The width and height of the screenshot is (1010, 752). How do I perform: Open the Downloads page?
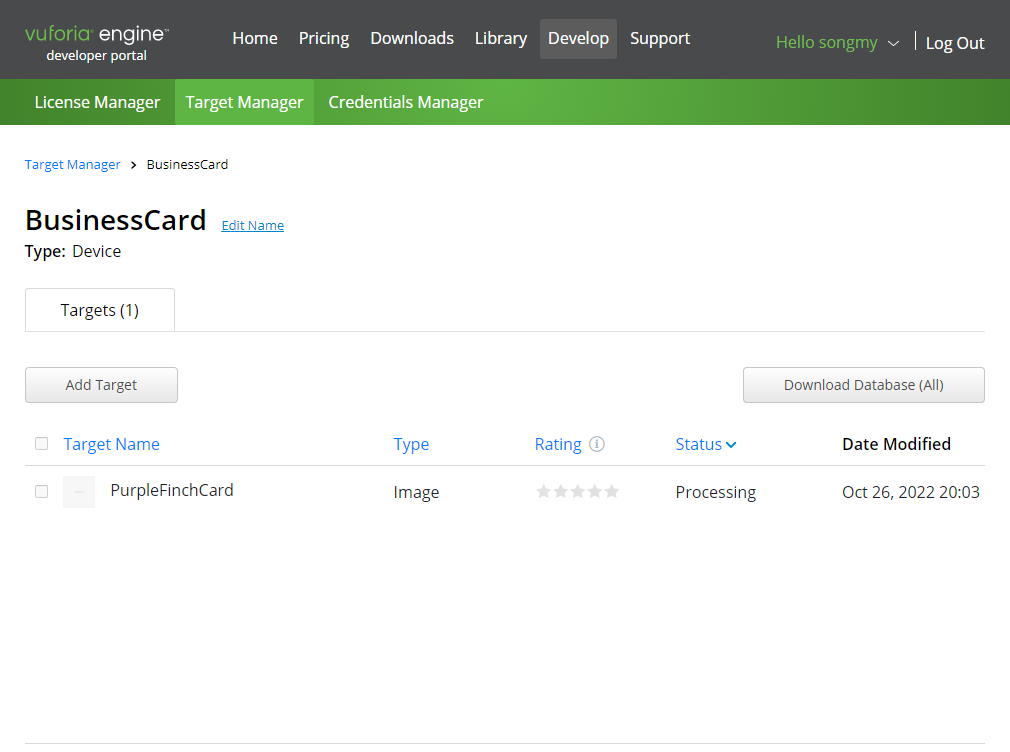(x=412, y=39)
